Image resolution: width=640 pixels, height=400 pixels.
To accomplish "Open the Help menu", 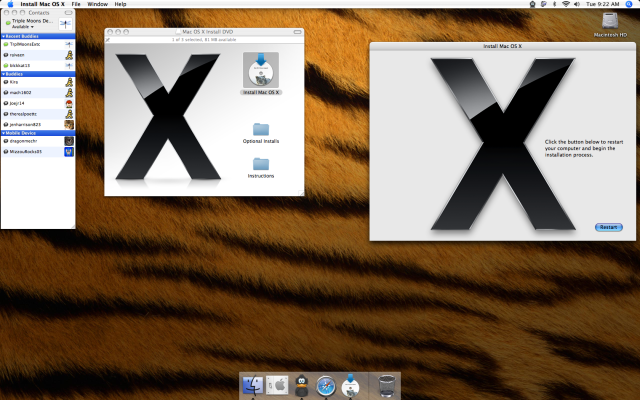I will (120, 4).
